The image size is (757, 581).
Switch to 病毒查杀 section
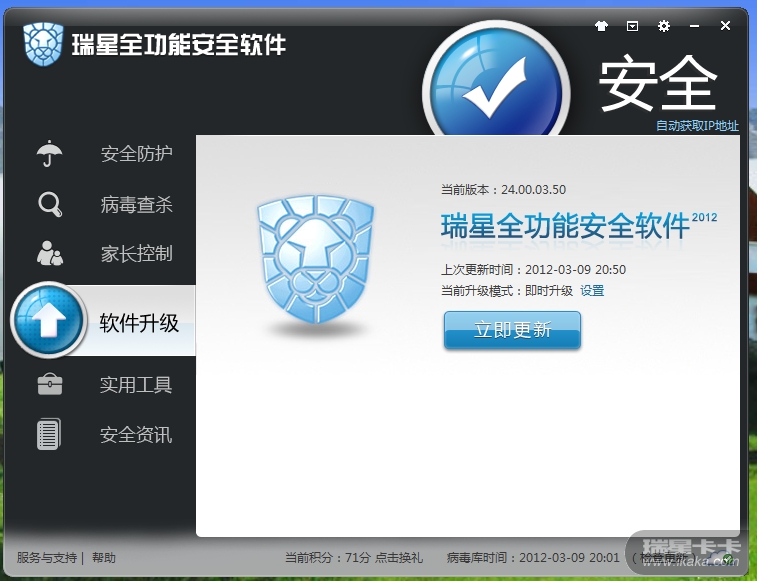[136, 204]
